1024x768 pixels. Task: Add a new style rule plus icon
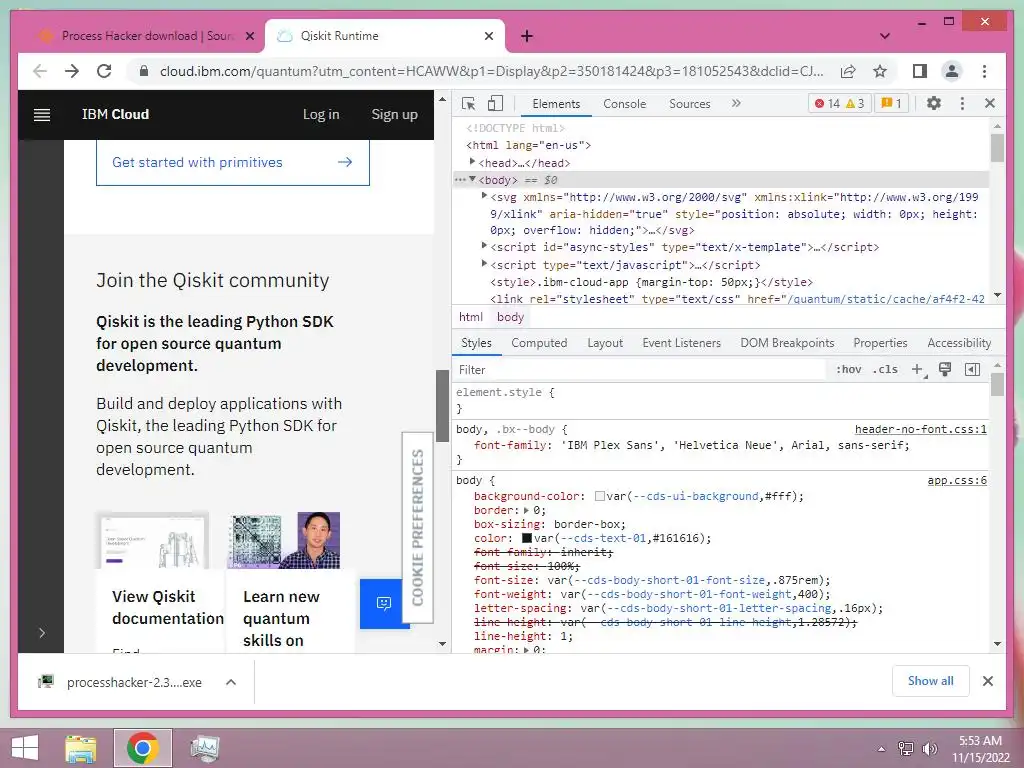[x=918, y=370]
